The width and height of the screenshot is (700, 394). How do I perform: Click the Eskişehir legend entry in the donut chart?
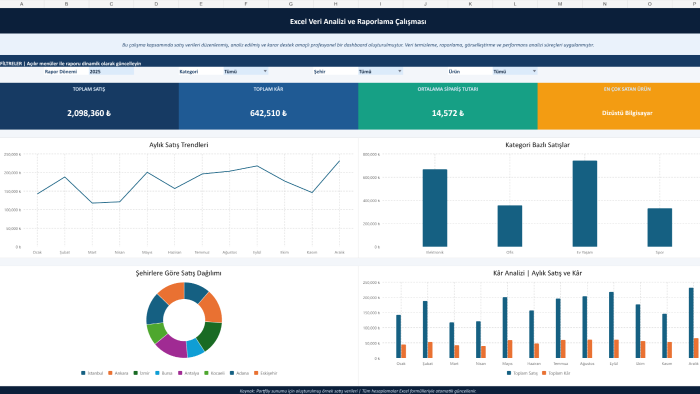(266, 373)
